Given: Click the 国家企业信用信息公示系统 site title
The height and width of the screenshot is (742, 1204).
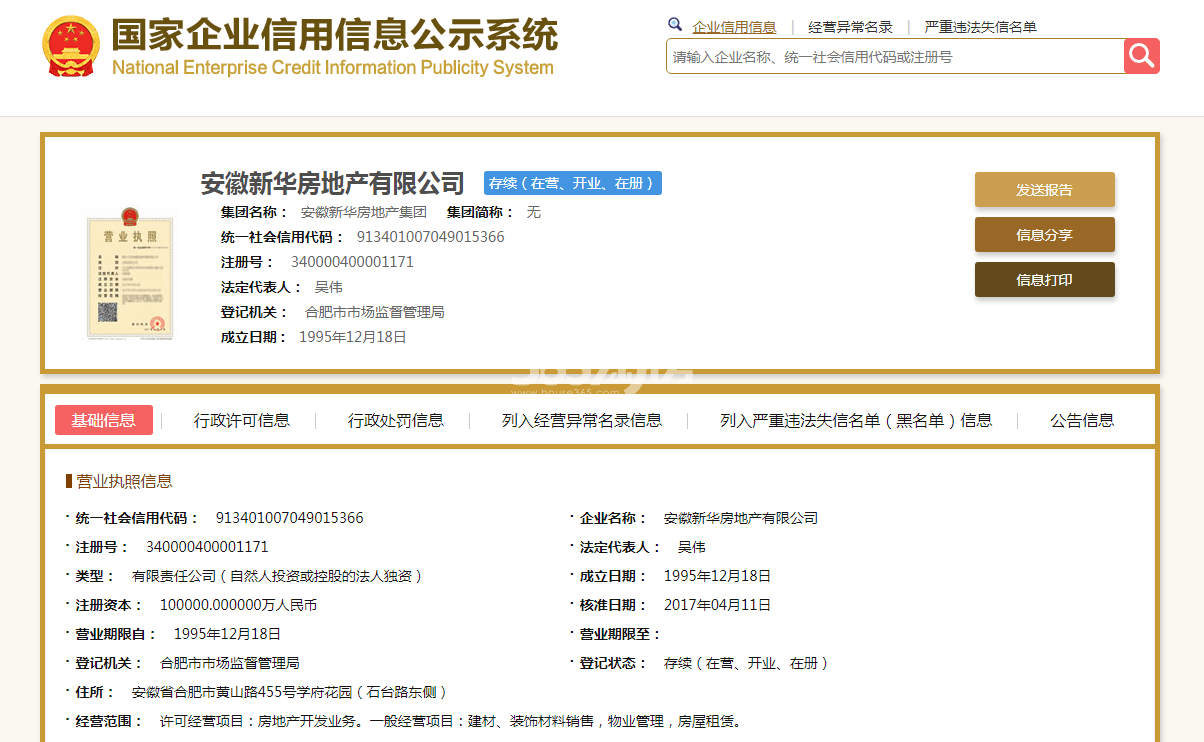Looking at the screenshot, I should coord(334,36).
